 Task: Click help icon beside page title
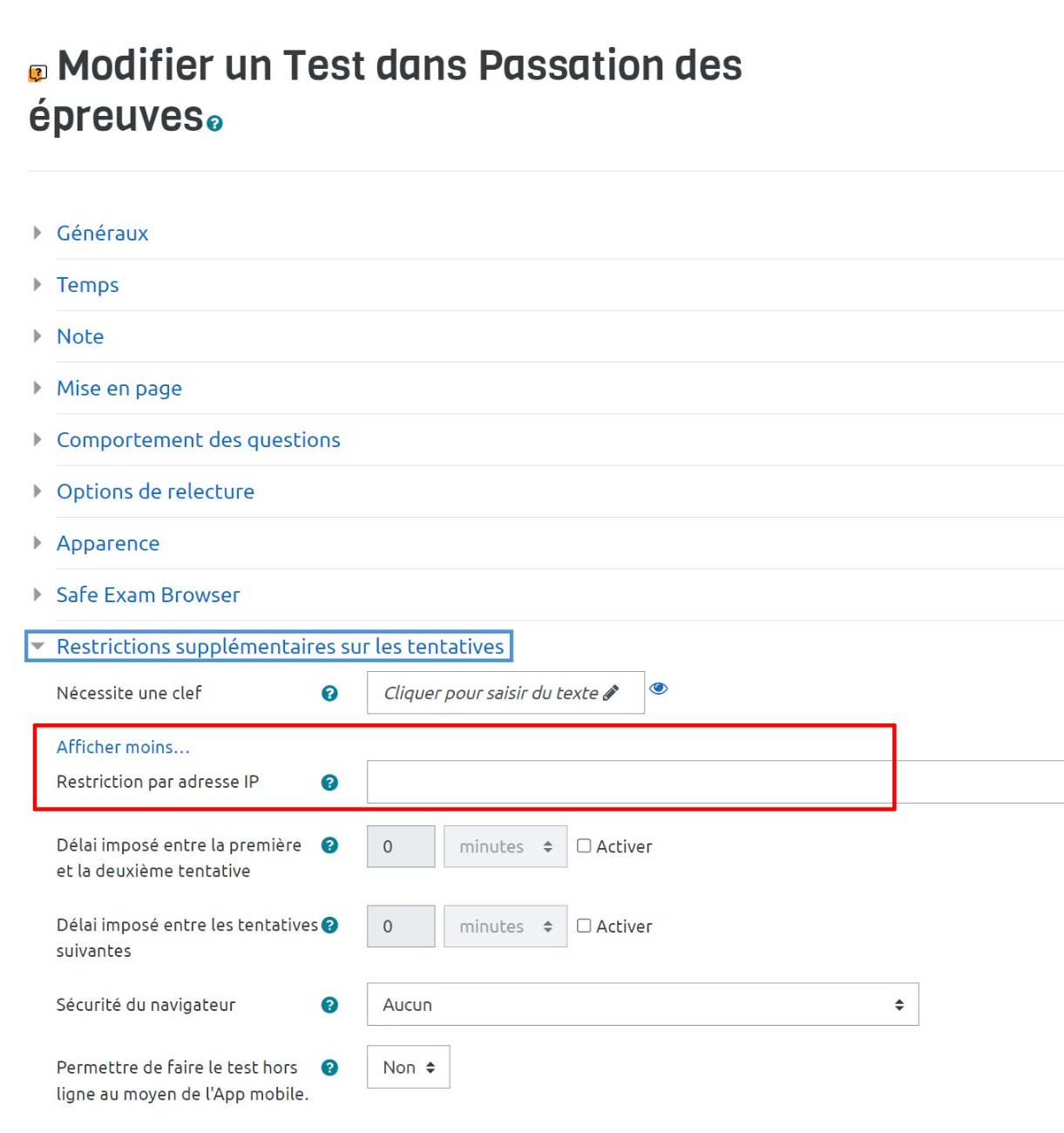215,124
